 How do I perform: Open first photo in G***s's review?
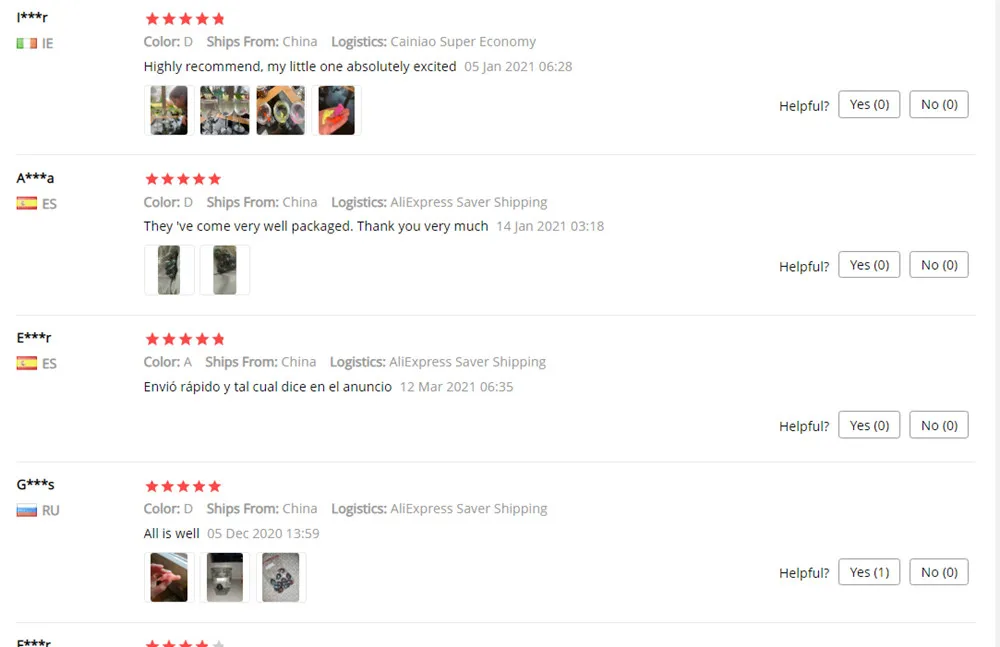(169, 577)
